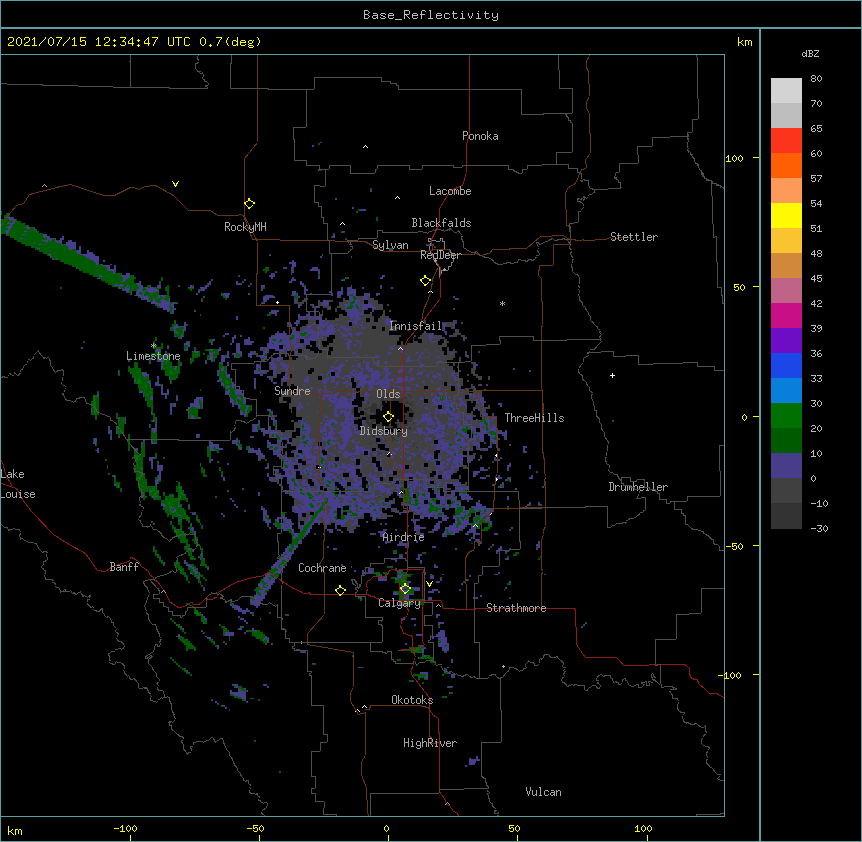The height and width of the screenshot is (842, 862).
Task: Click the yellow radar site marker near Olds
Action: click(x=388, y=417)
